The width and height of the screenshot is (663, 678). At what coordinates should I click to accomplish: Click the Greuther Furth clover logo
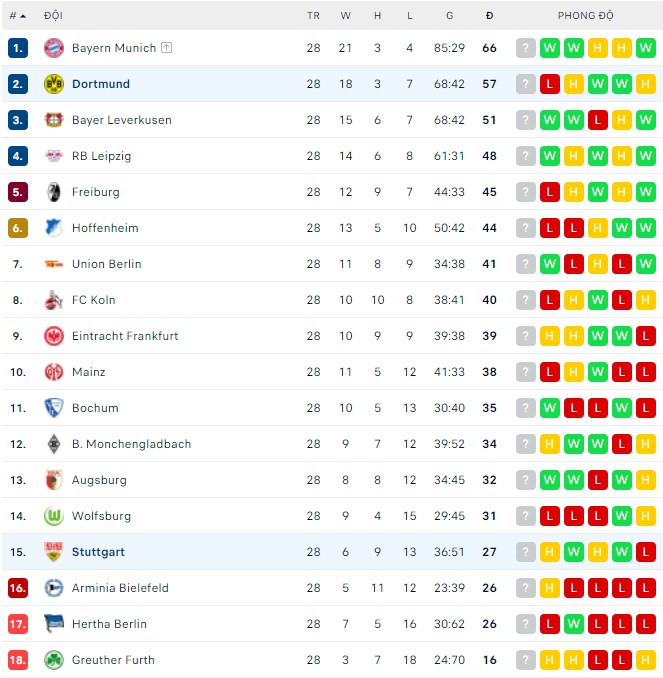(54, 660)
